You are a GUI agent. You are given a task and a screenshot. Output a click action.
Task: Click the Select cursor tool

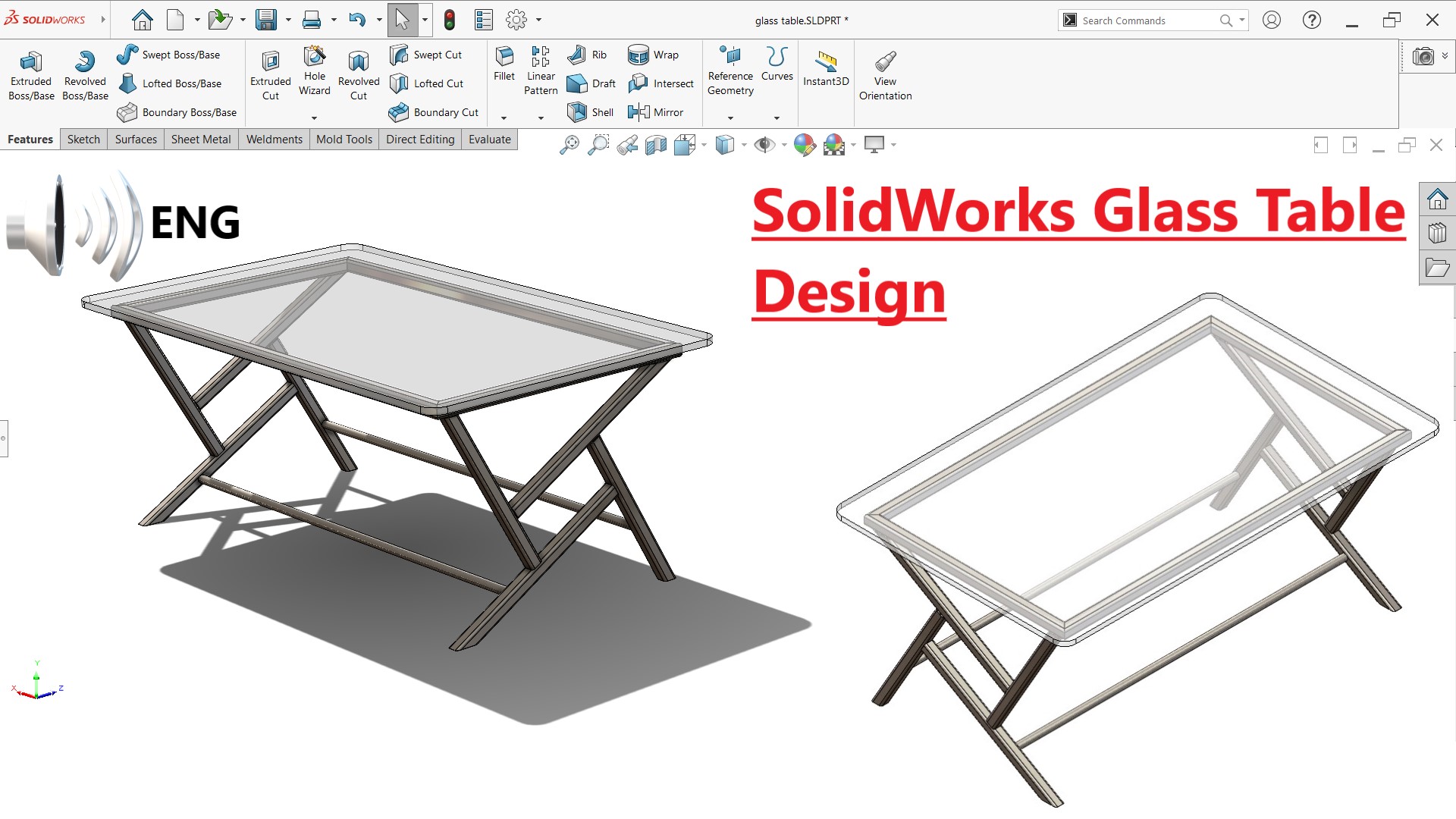(402, 20)
